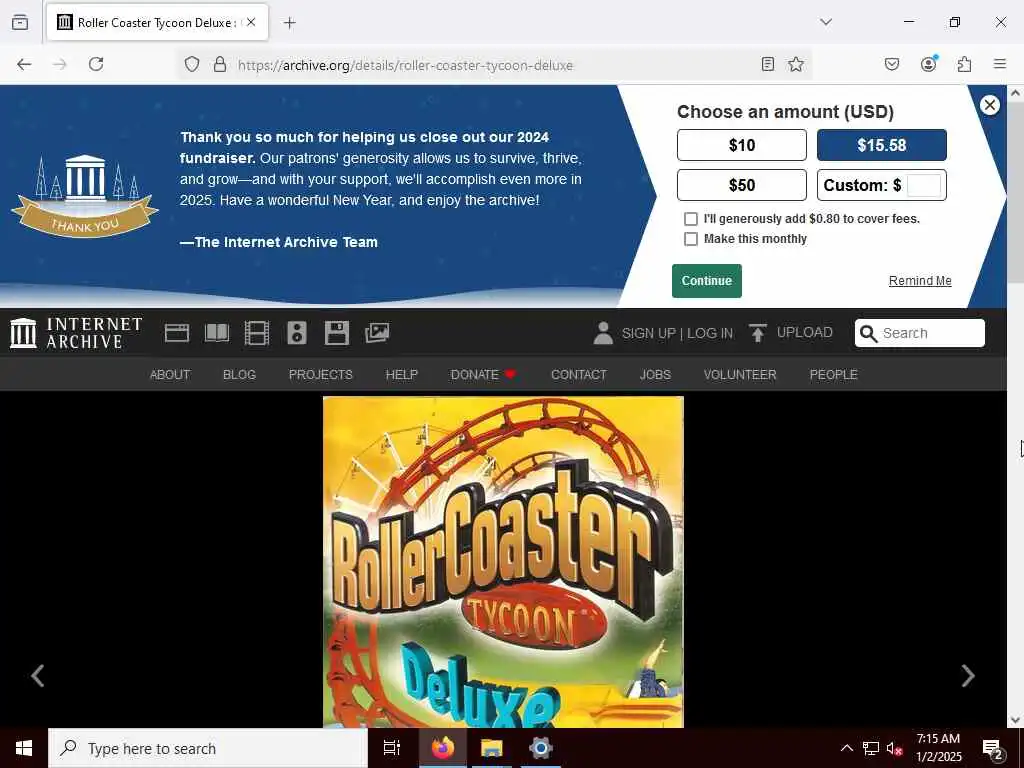The width and height of the screenshot is (1024, 768).
Task: Bookmark this page with the star
Action: tap(795, 64)
